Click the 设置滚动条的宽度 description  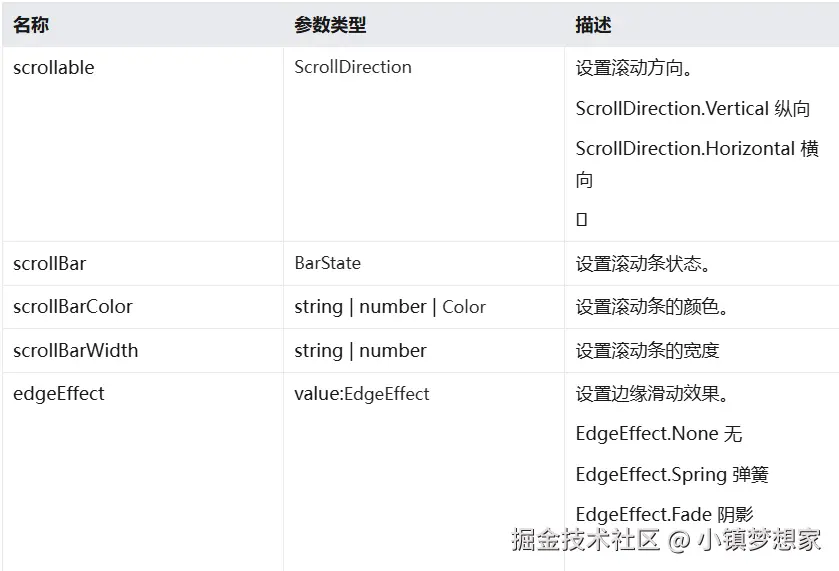coord(647,351)
